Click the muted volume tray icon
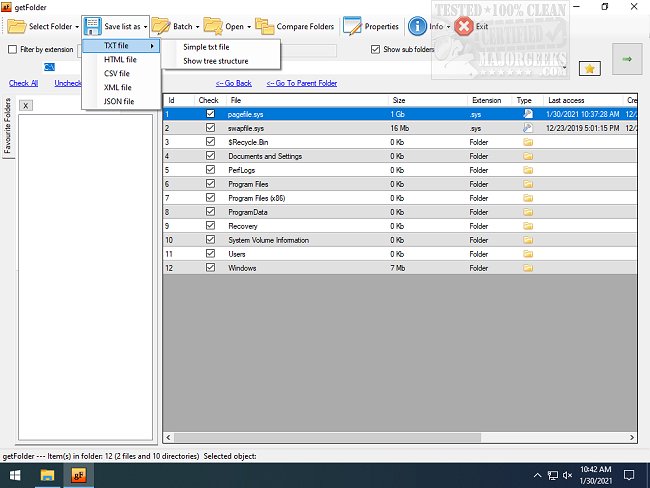Image resolution: width=650 pixels, height=488 pixels. click(x=567, y=475)
